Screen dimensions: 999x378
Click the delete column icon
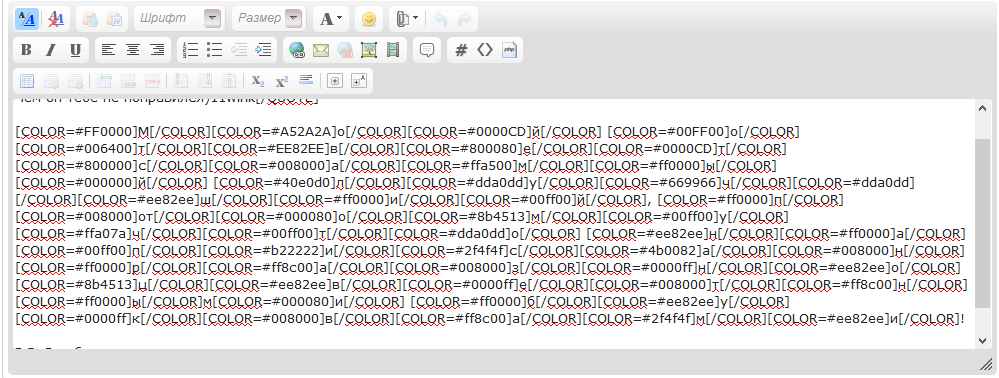click(229, 81)
